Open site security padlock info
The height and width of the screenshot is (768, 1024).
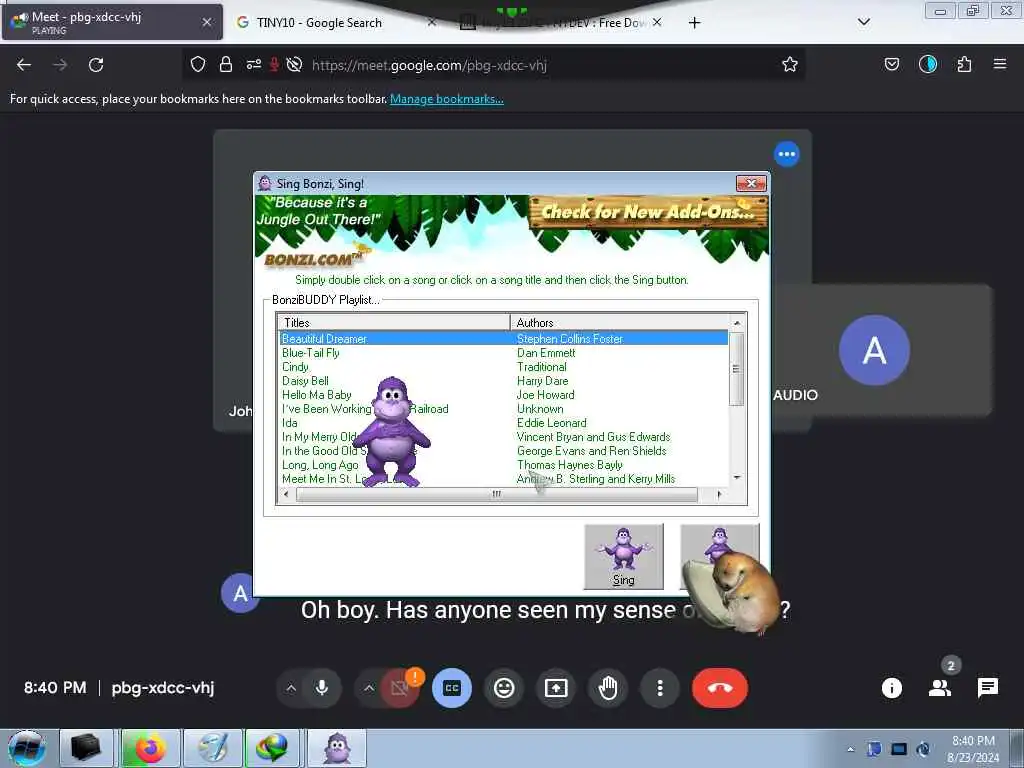(226, 64)
